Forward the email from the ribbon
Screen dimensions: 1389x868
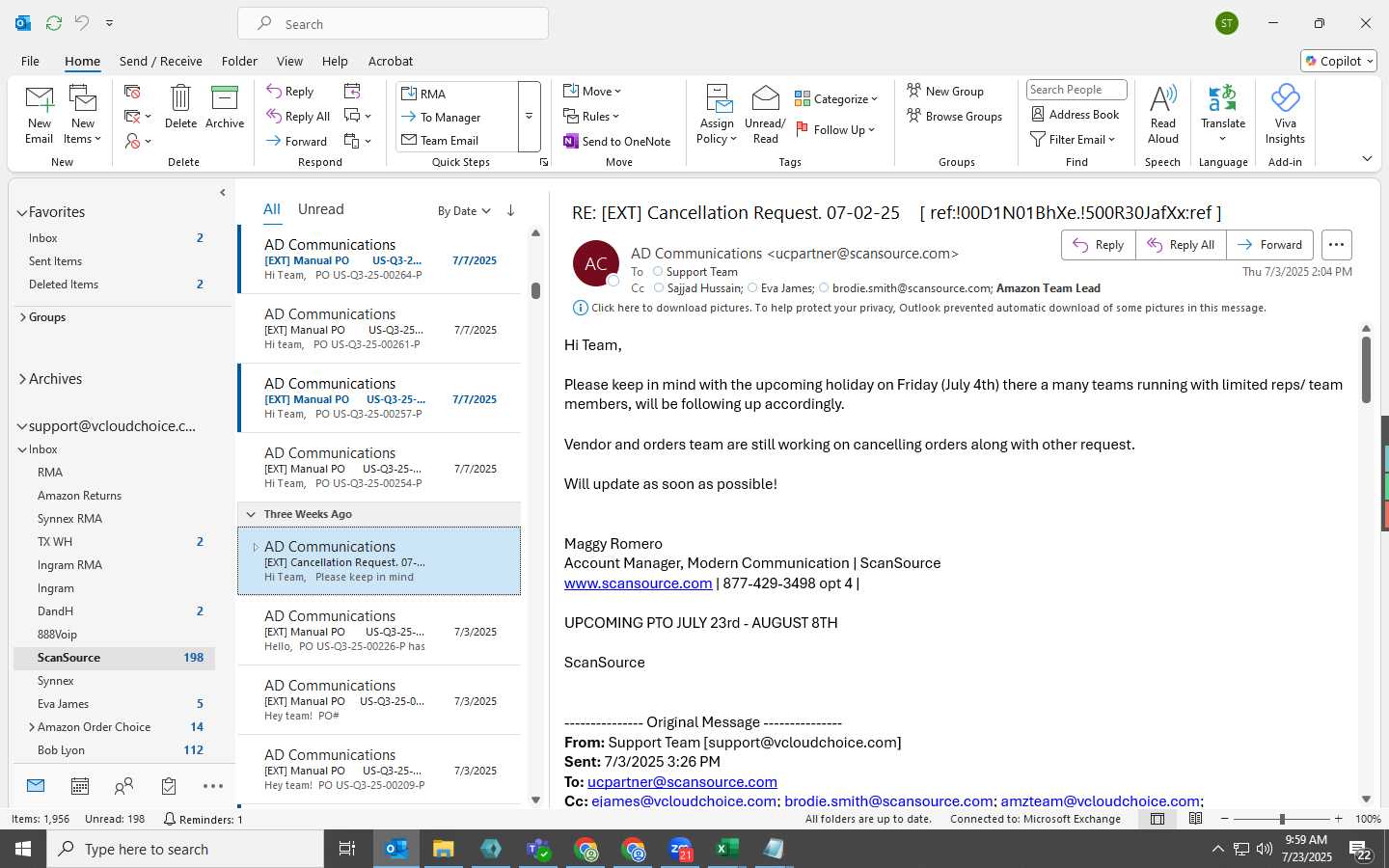[297, 141]
